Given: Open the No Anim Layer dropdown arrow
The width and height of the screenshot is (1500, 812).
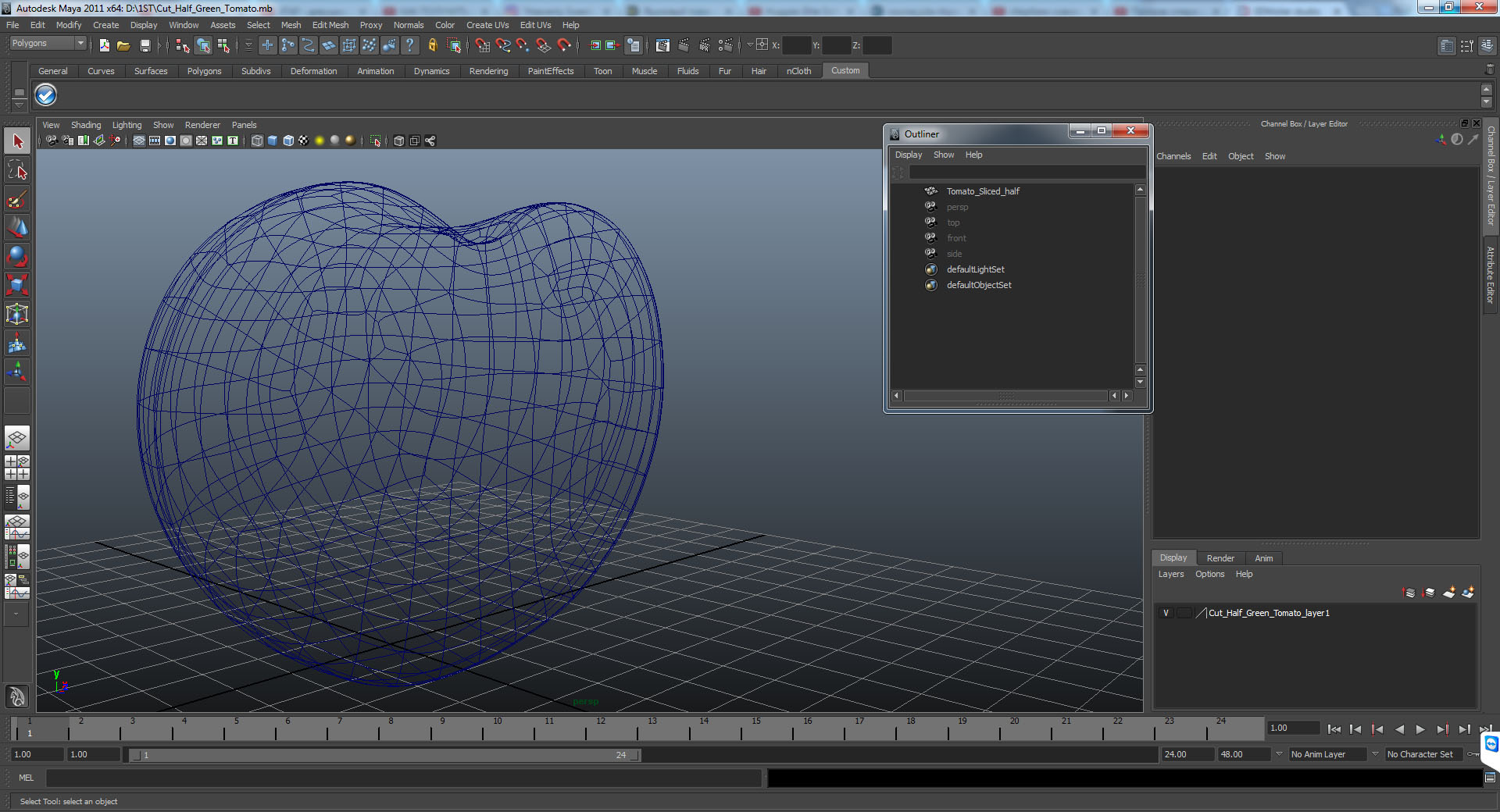Looking at the screenshot, I should (x=1279, y=754).
